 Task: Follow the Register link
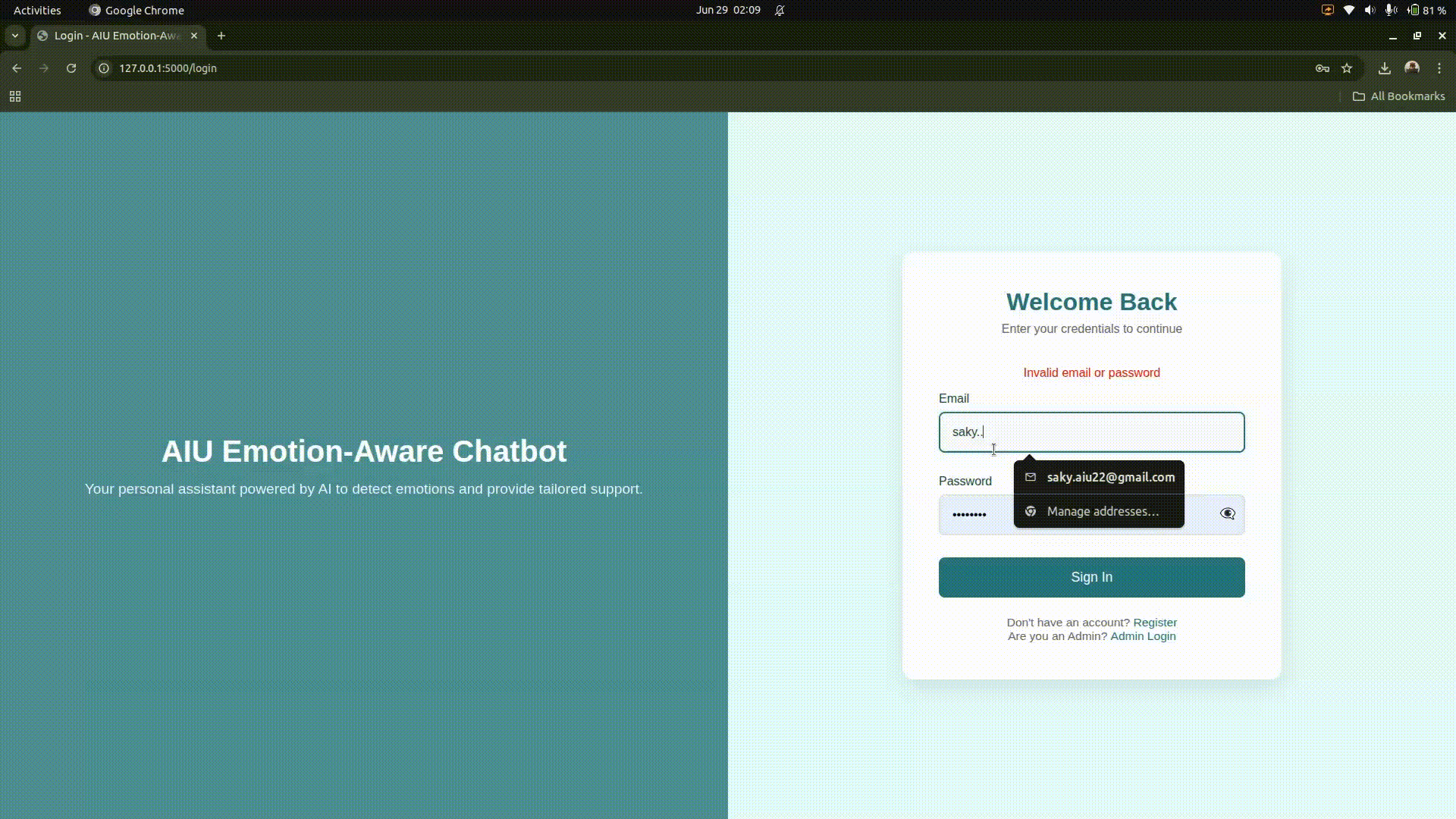[1155, 623]
